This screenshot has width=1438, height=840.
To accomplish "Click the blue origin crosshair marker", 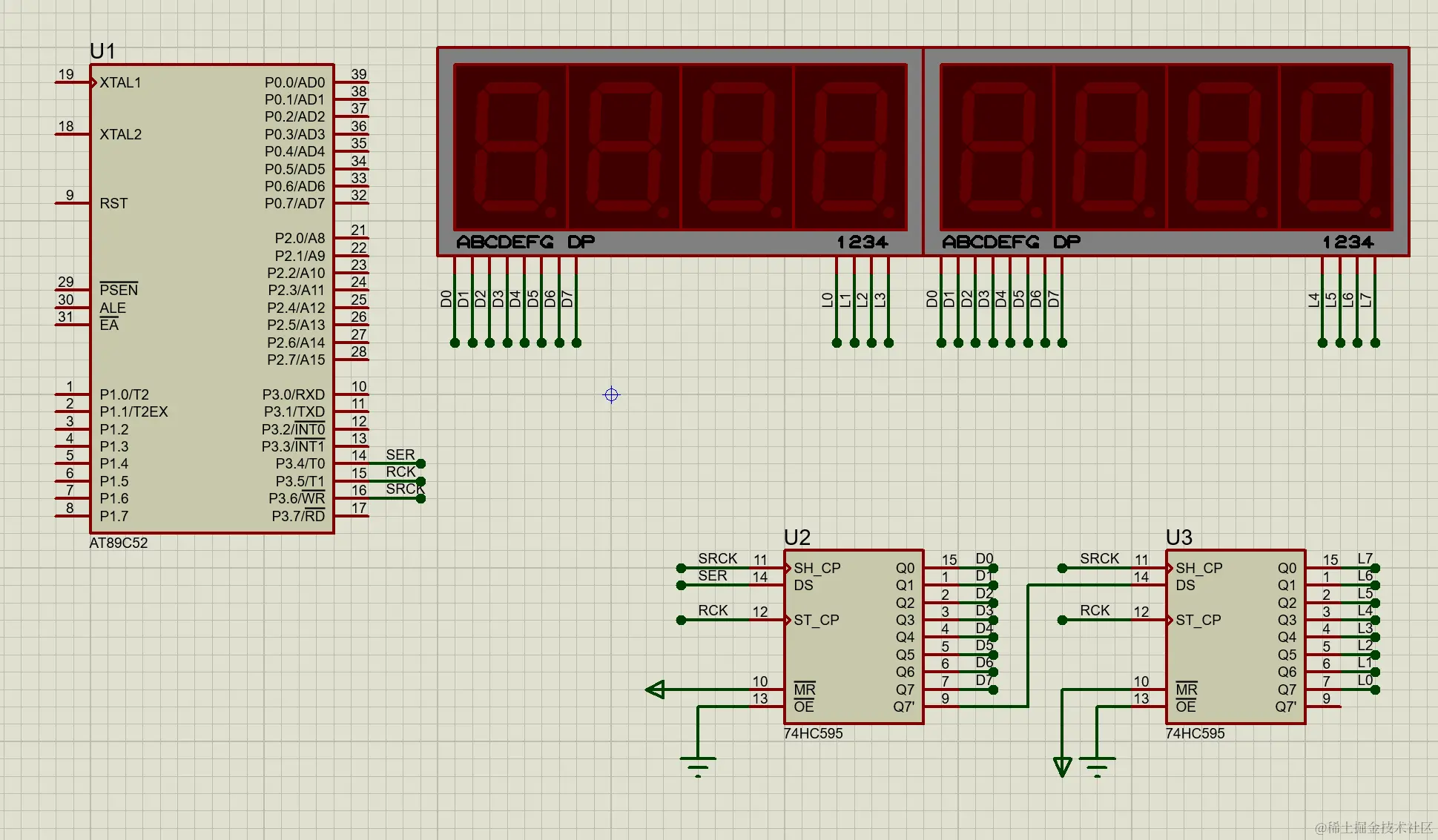I will click(611, 394).
